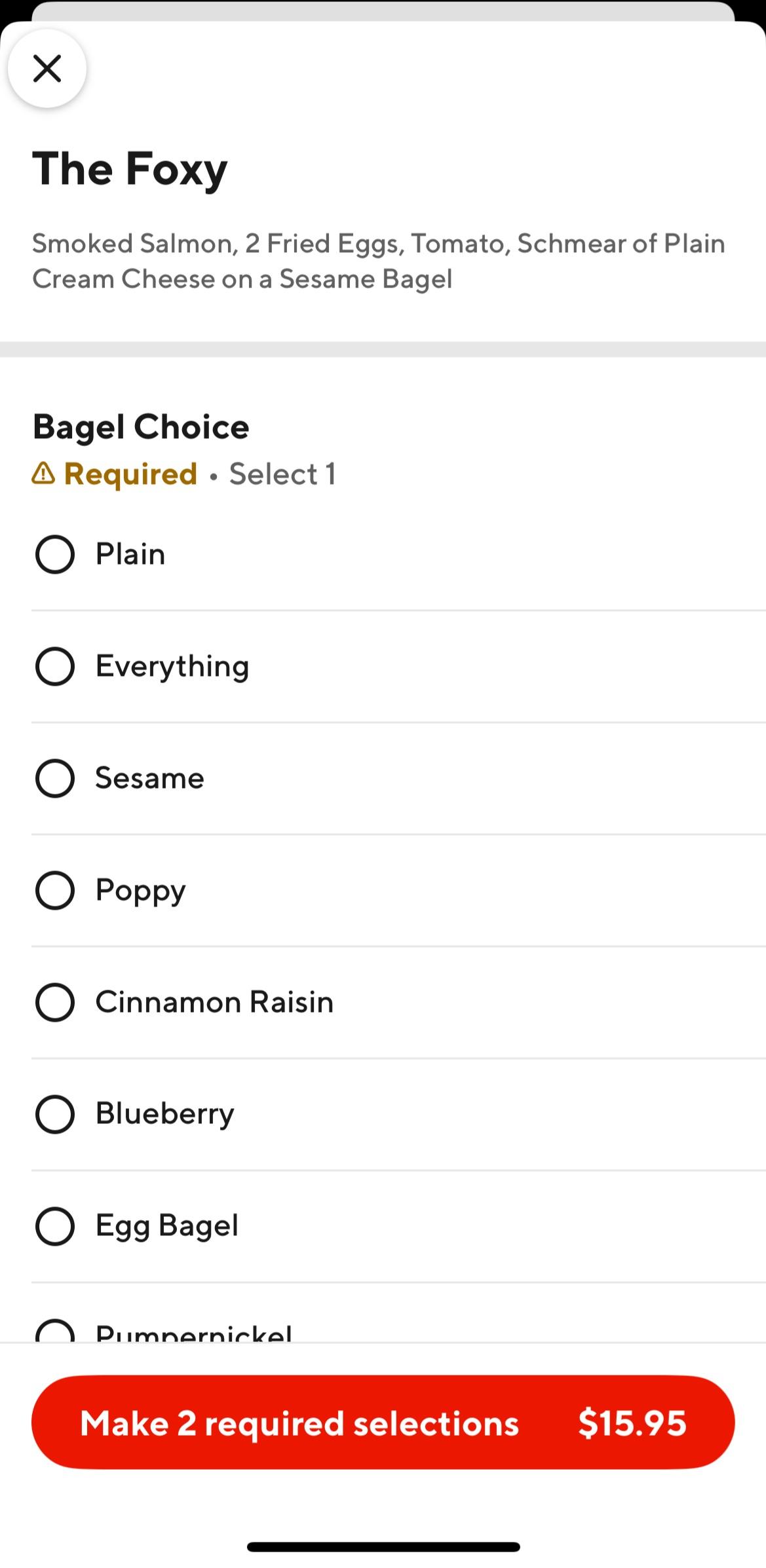The image size is (766, 1568).
Task: Tap the Required label text
Action: 130,474
